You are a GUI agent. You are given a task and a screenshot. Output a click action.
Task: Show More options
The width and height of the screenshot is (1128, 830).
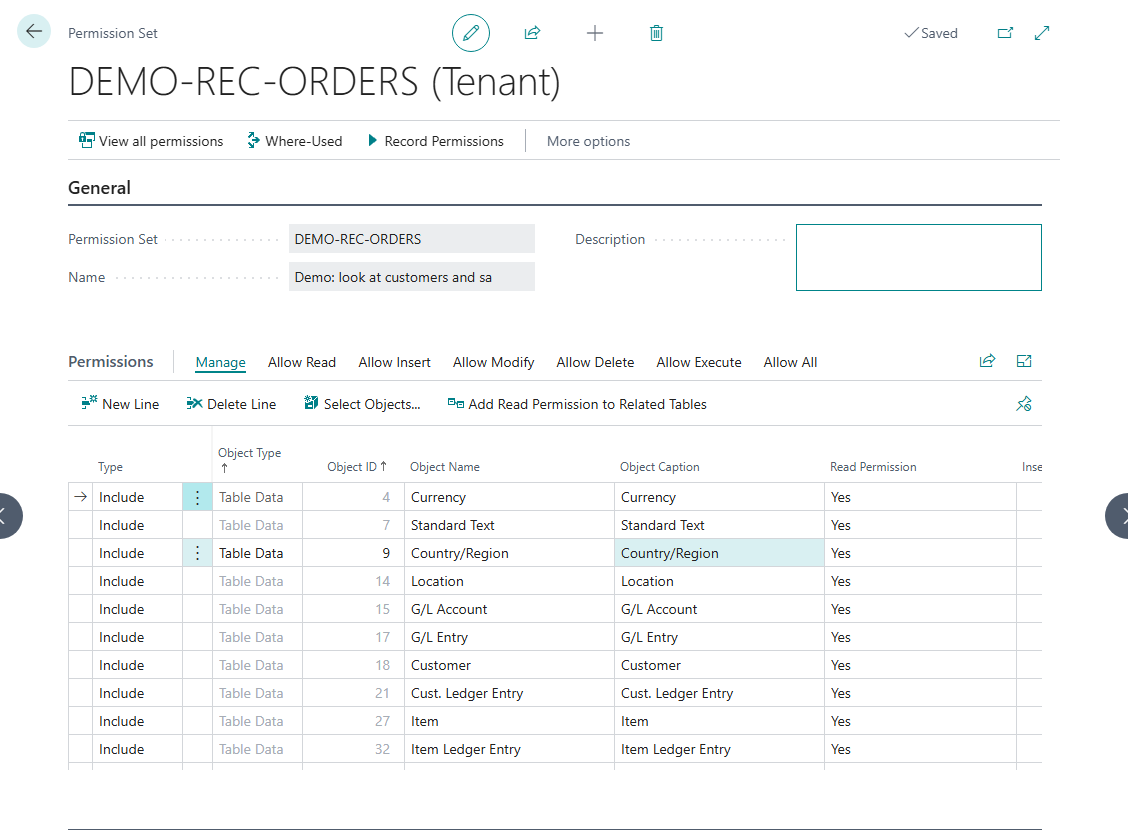tap(588, 141)
